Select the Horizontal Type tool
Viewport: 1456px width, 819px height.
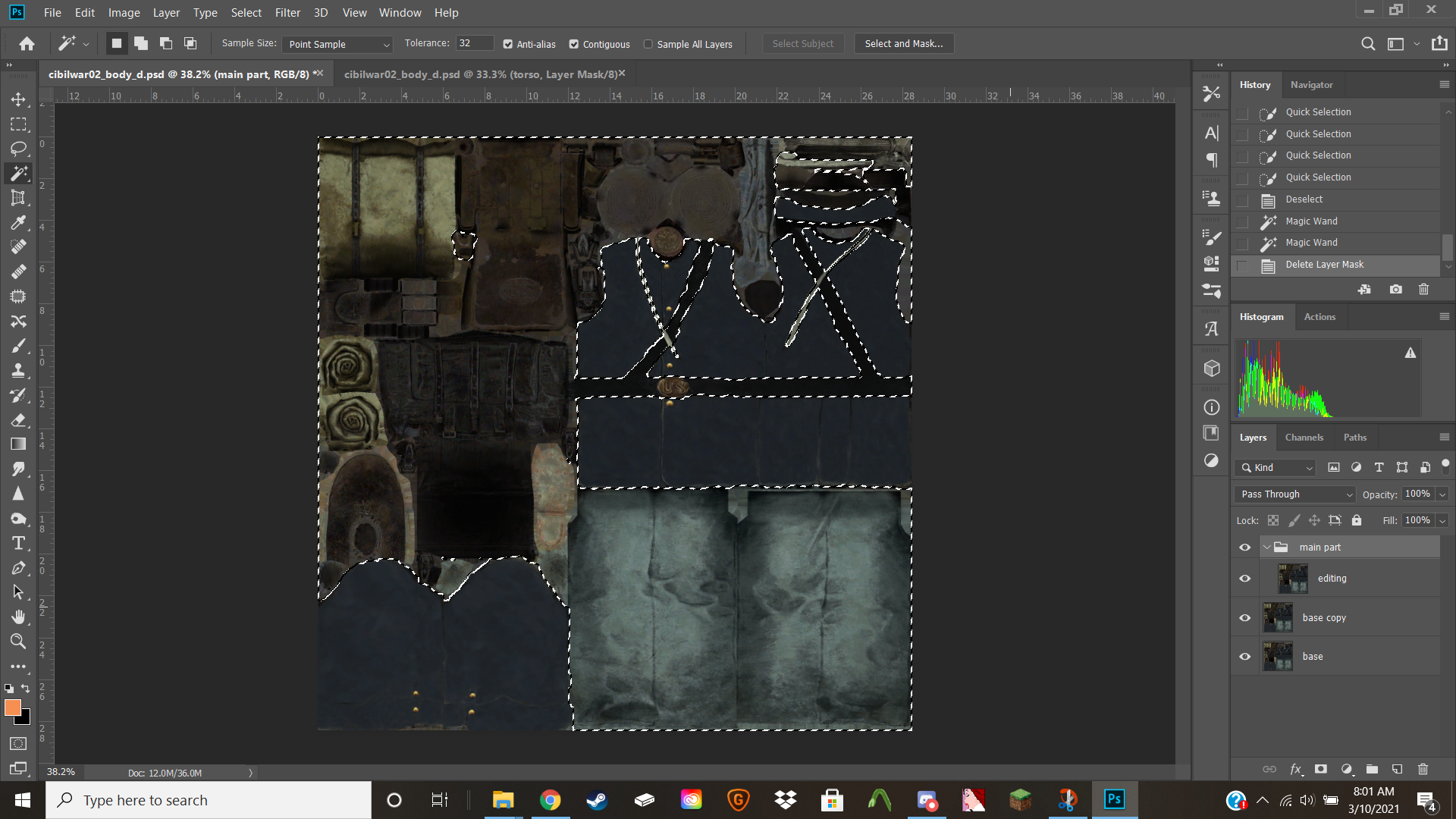pos(18,543)
